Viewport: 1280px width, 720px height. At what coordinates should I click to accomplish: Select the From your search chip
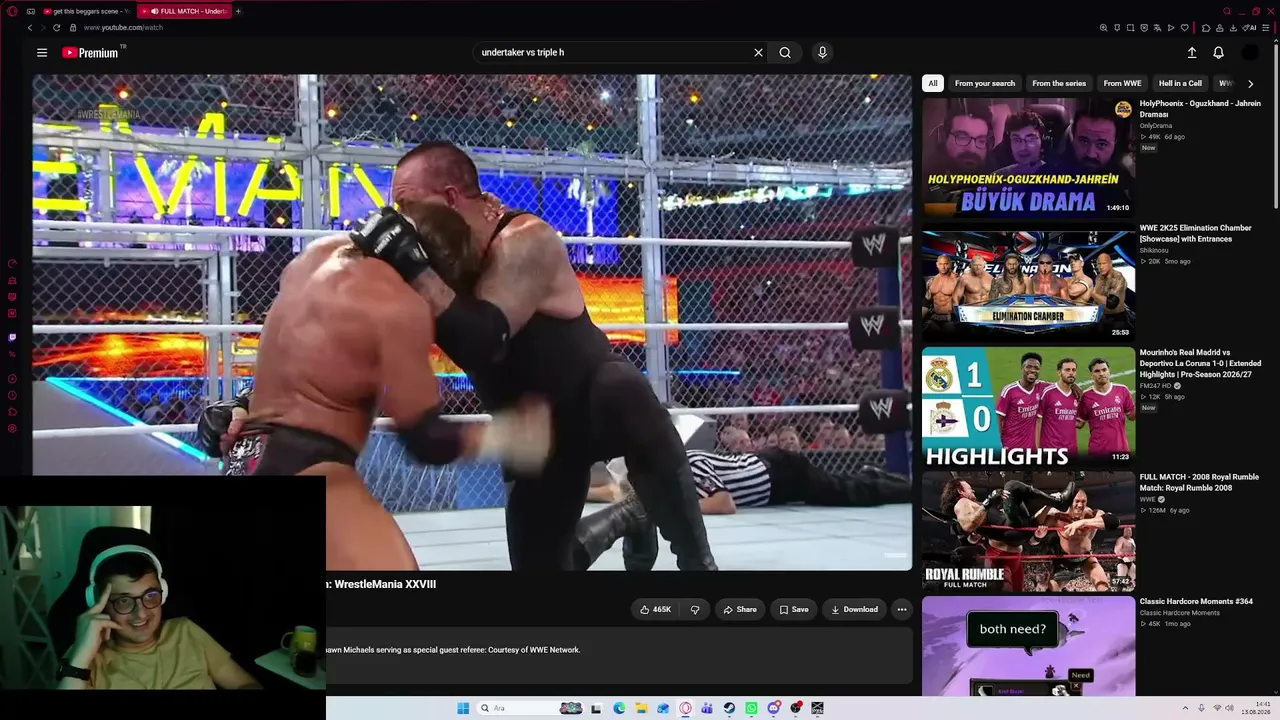tap(985, 84)
